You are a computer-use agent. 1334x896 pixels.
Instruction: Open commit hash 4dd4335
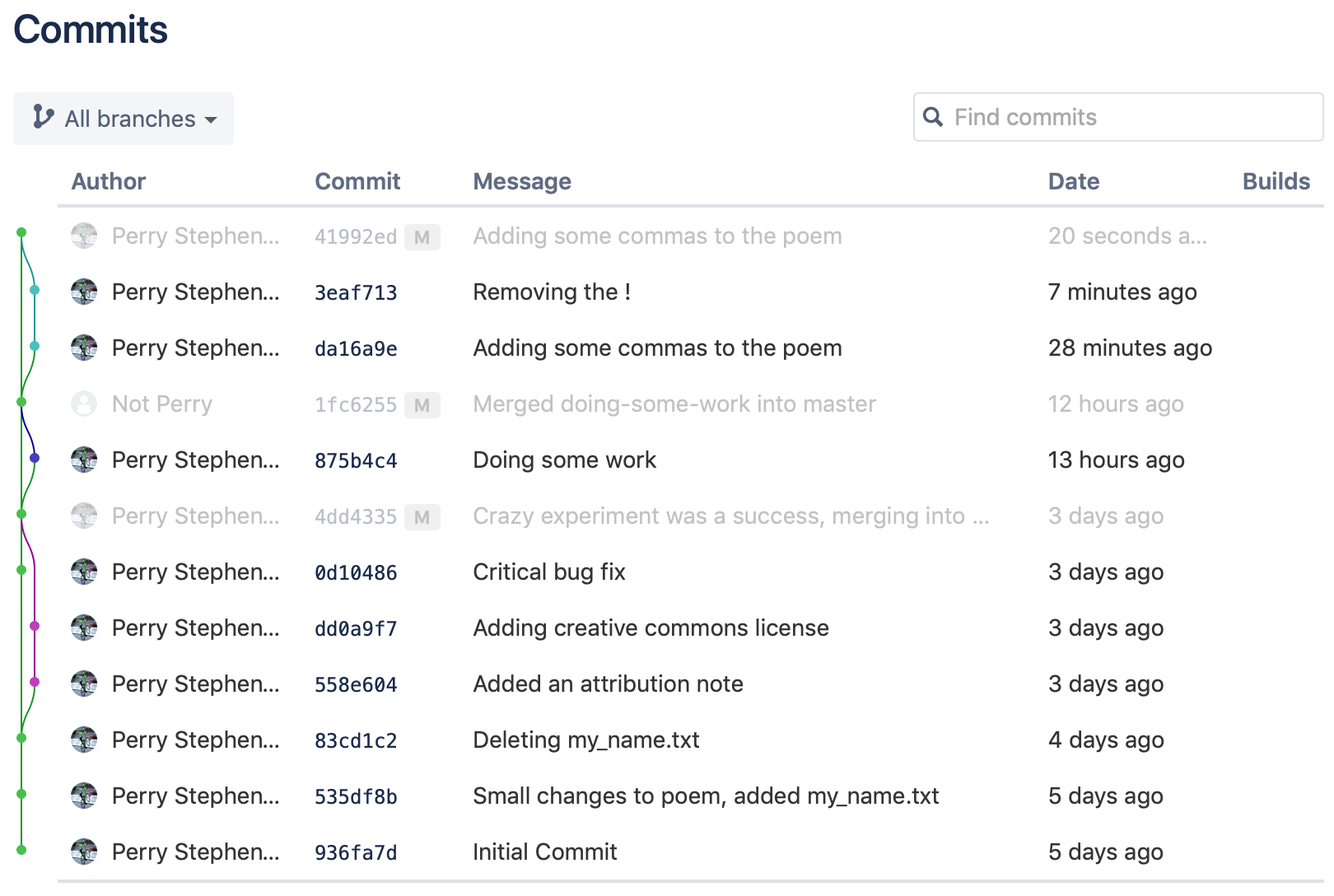[x=356, y=517]
